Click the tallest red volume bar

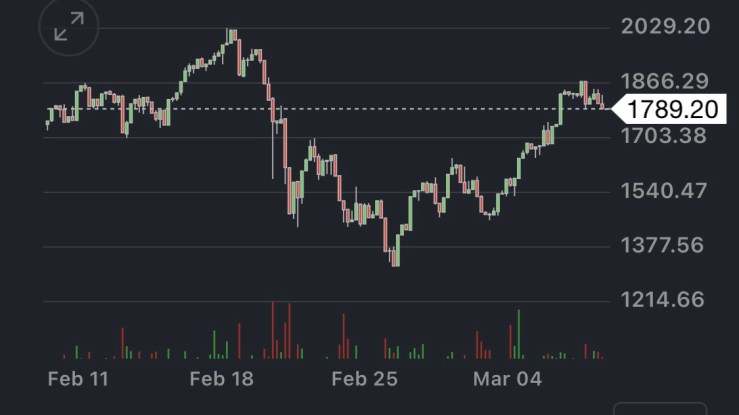coord(273,328)
